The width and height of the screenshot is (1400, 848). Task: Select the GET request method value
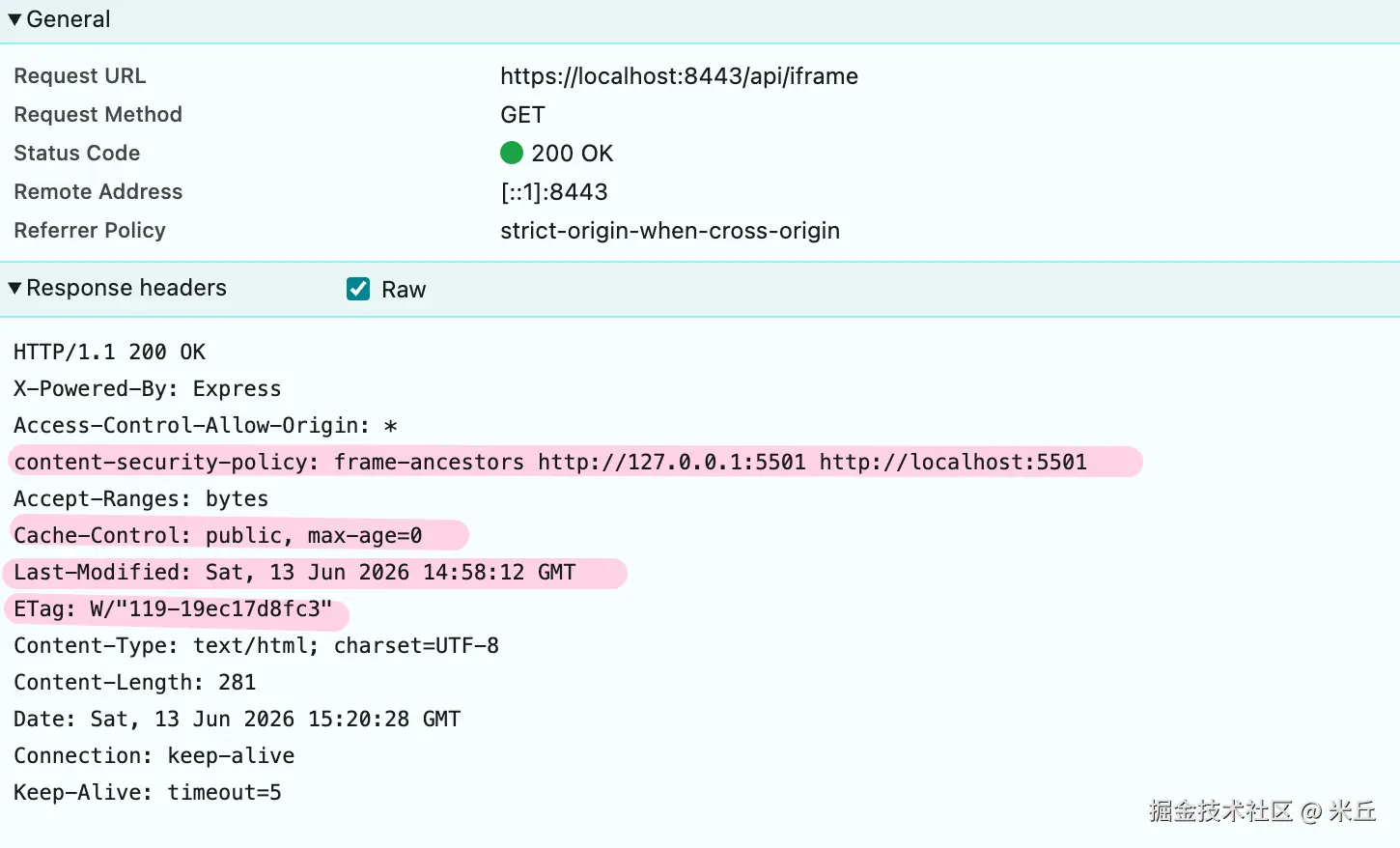point(522,115)
